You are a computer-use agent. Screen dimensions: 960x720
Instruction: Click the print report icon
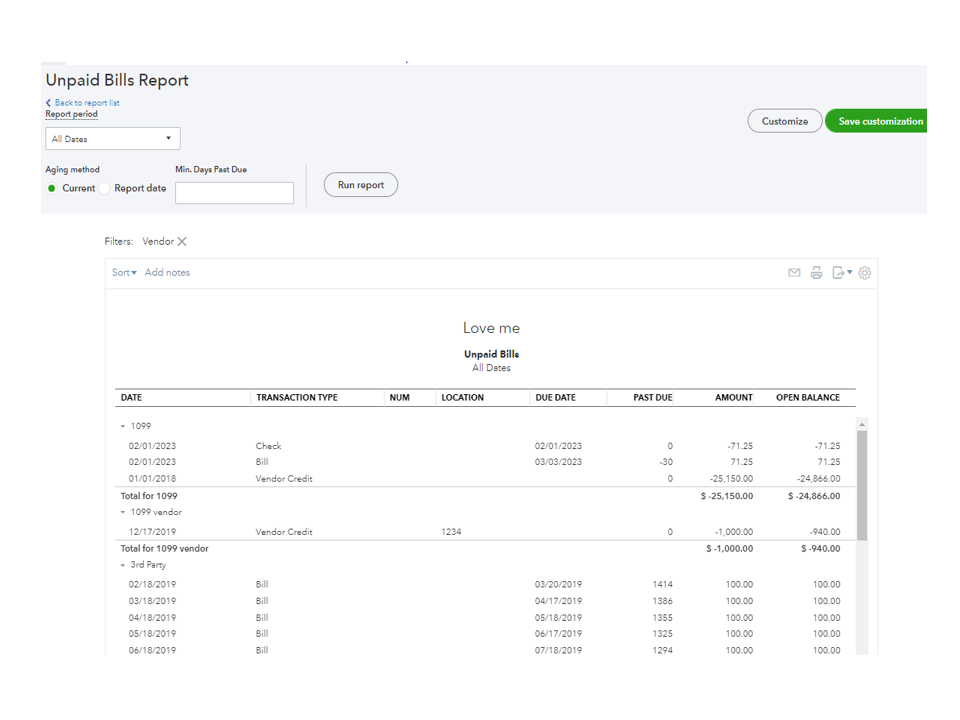[816, 273]
